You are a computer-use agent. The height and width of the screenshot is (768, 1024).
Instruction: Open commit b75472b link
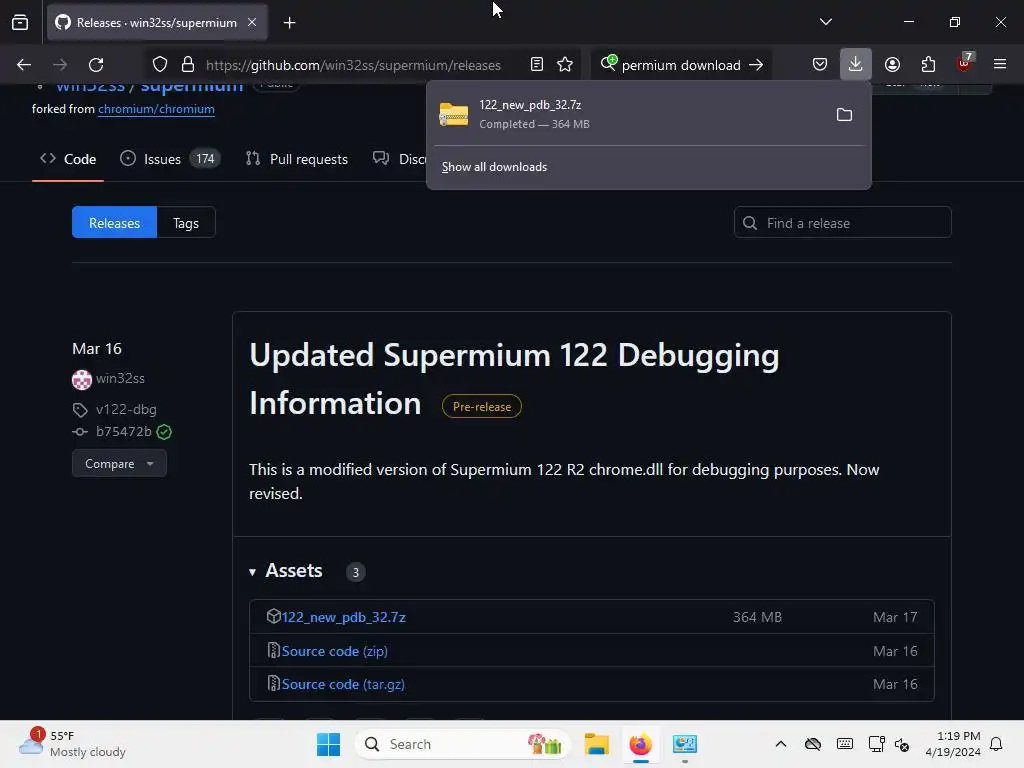pos(123,432)
